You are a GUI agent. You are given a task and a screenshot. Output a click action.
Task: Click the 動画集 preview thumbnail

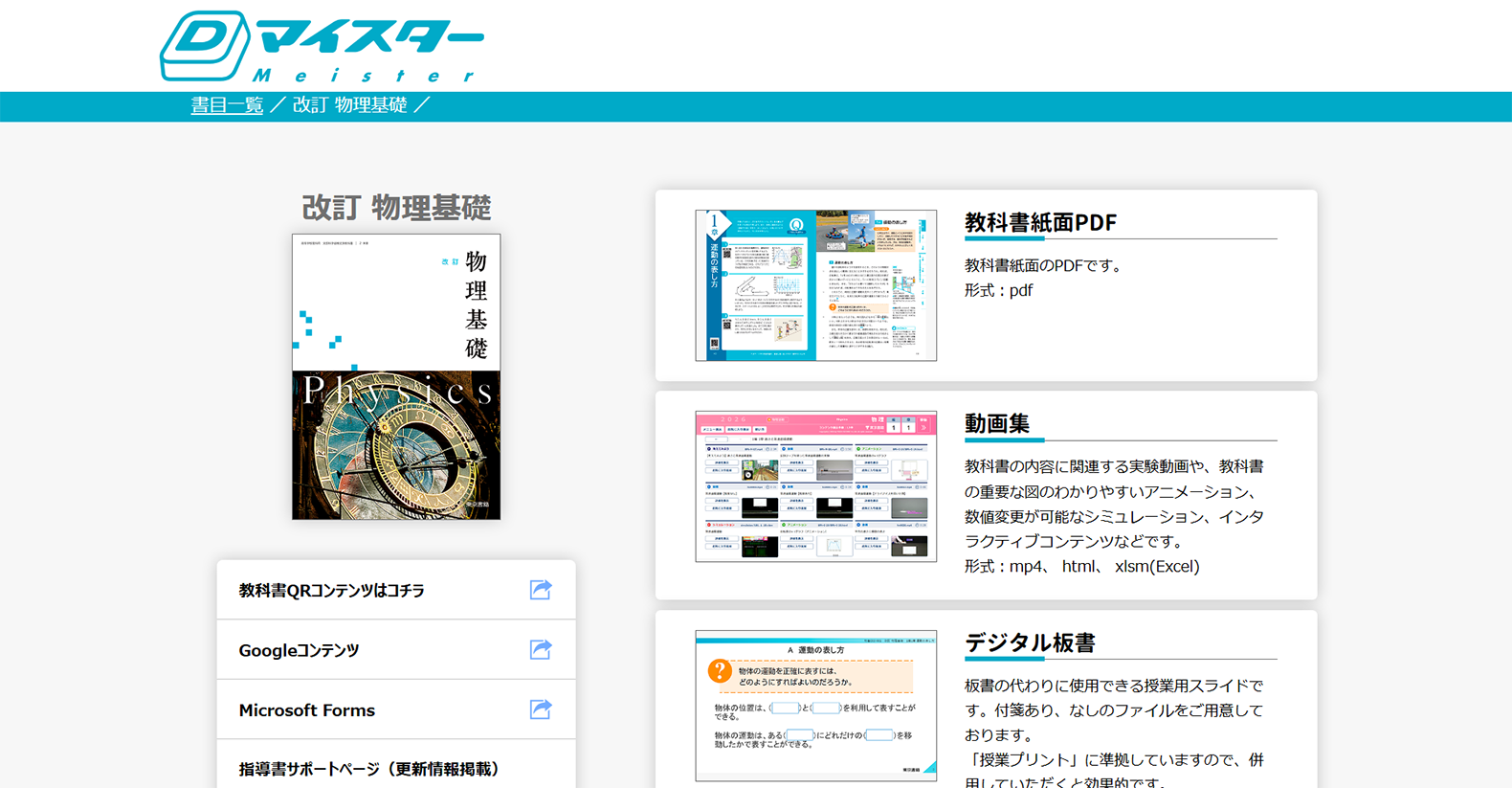pos(815,486)
